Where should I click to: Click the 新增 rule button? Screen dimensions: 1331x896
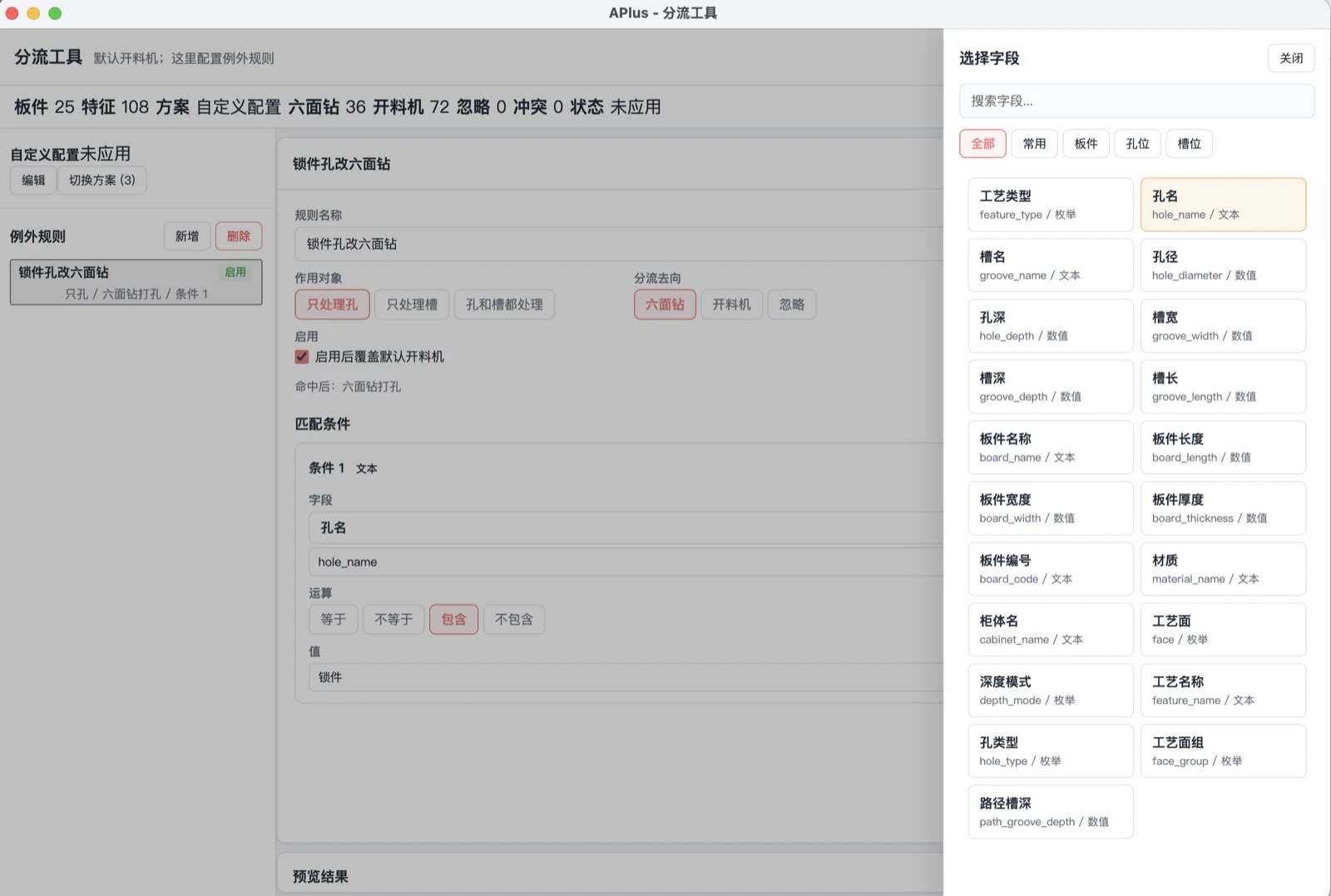coord(187,236)
